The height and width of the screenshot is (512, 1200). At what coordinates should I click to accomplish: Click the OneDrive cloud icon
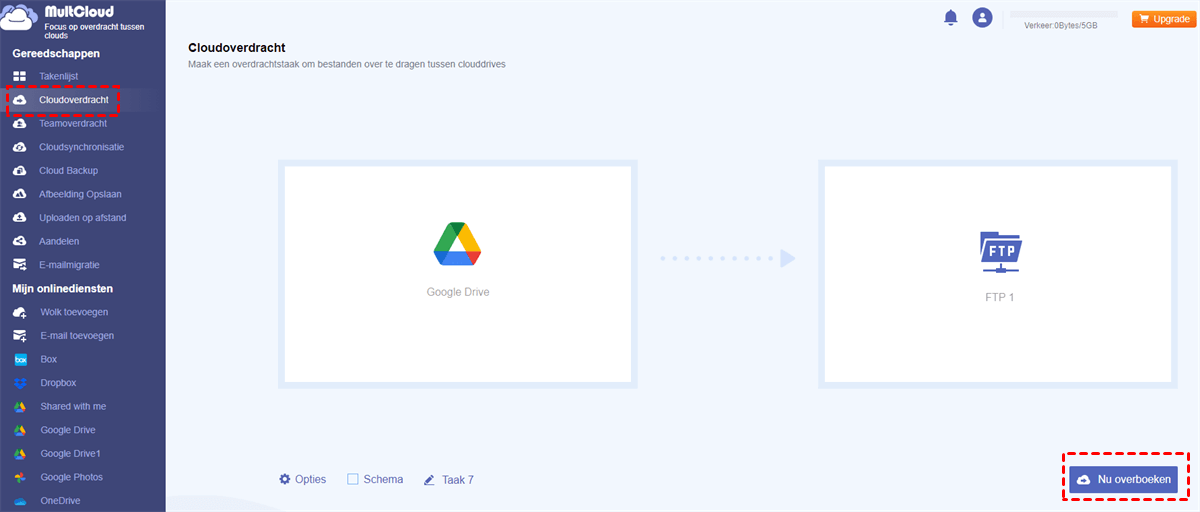click(x=20, y=501)
